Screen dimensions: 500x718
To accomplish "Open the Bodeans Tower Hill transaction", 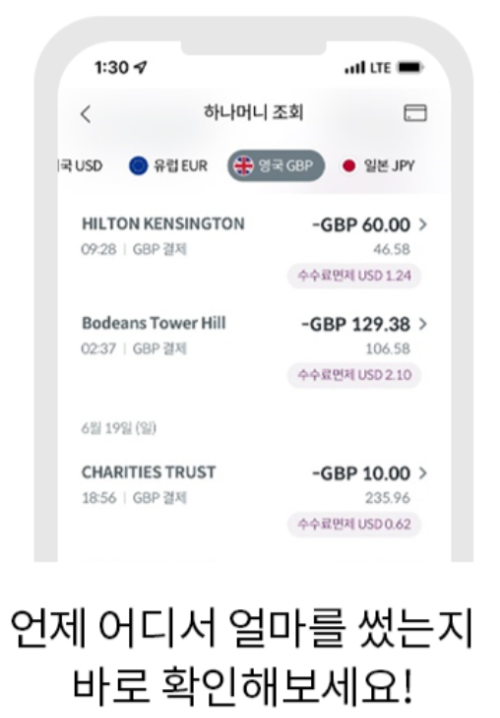I will (x=254, y=349).
